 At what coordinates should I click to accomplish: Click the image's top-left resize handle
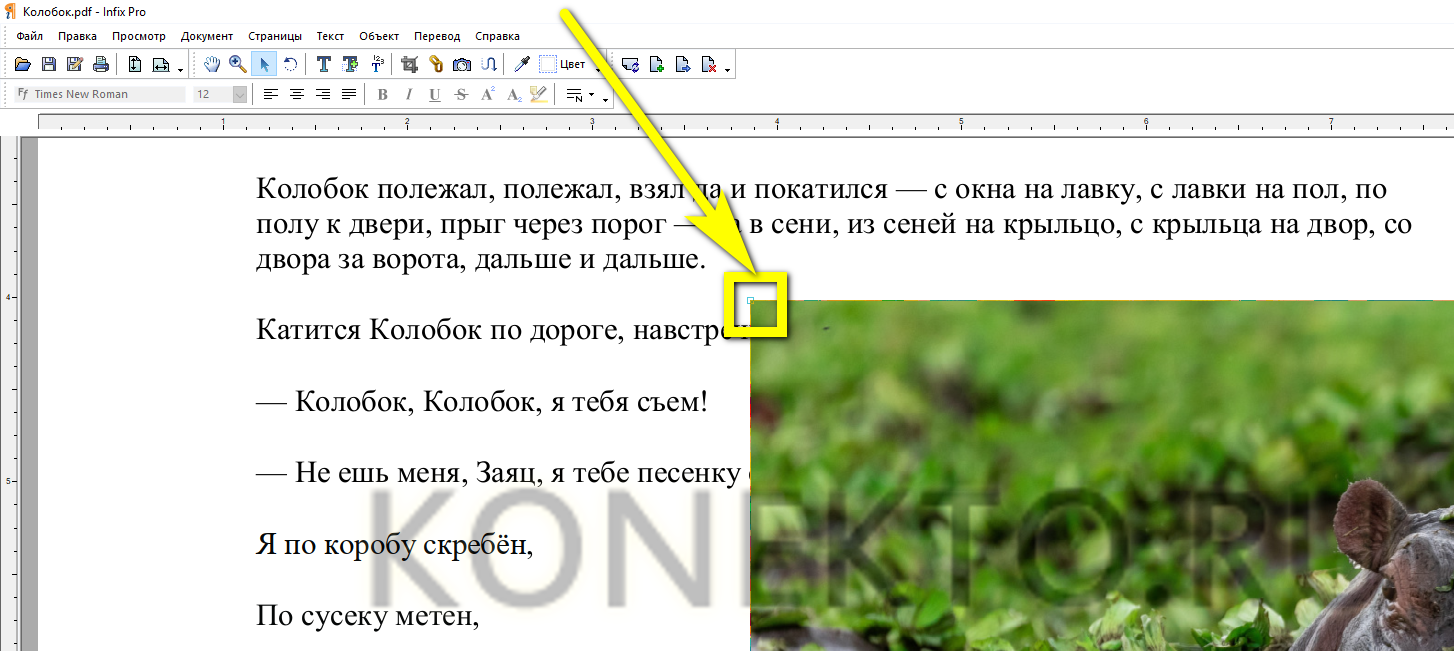pyautogui.click(x=751, y=300)
